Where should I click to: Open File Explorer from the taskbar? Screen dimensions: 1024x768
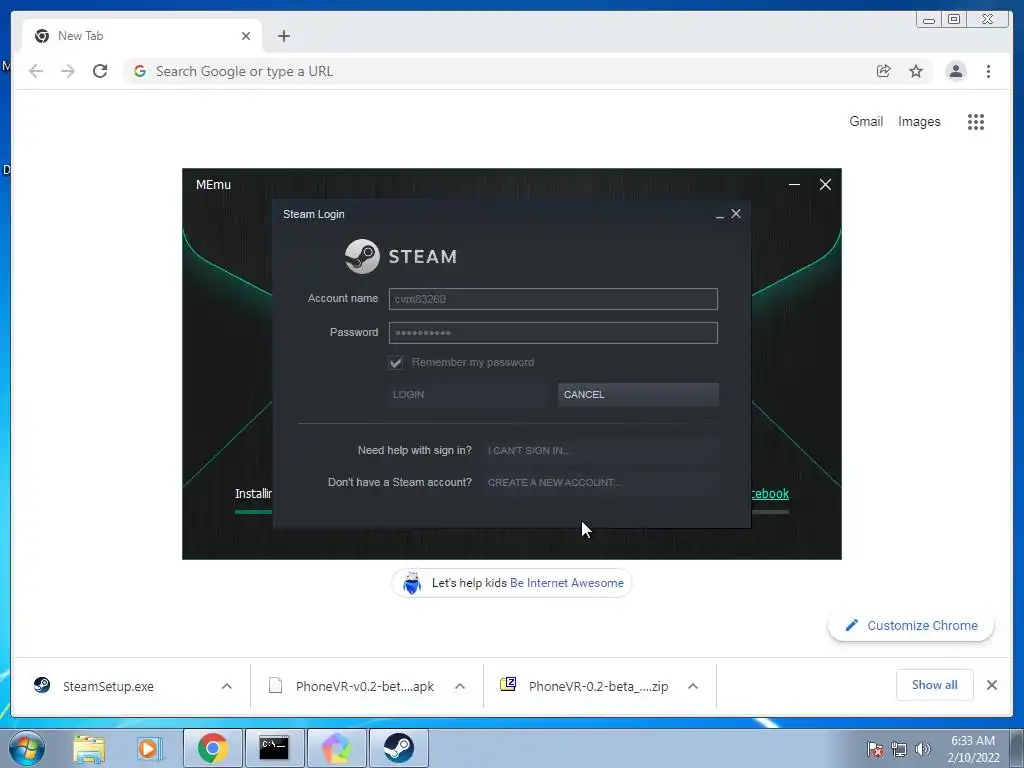pos(89,748)
